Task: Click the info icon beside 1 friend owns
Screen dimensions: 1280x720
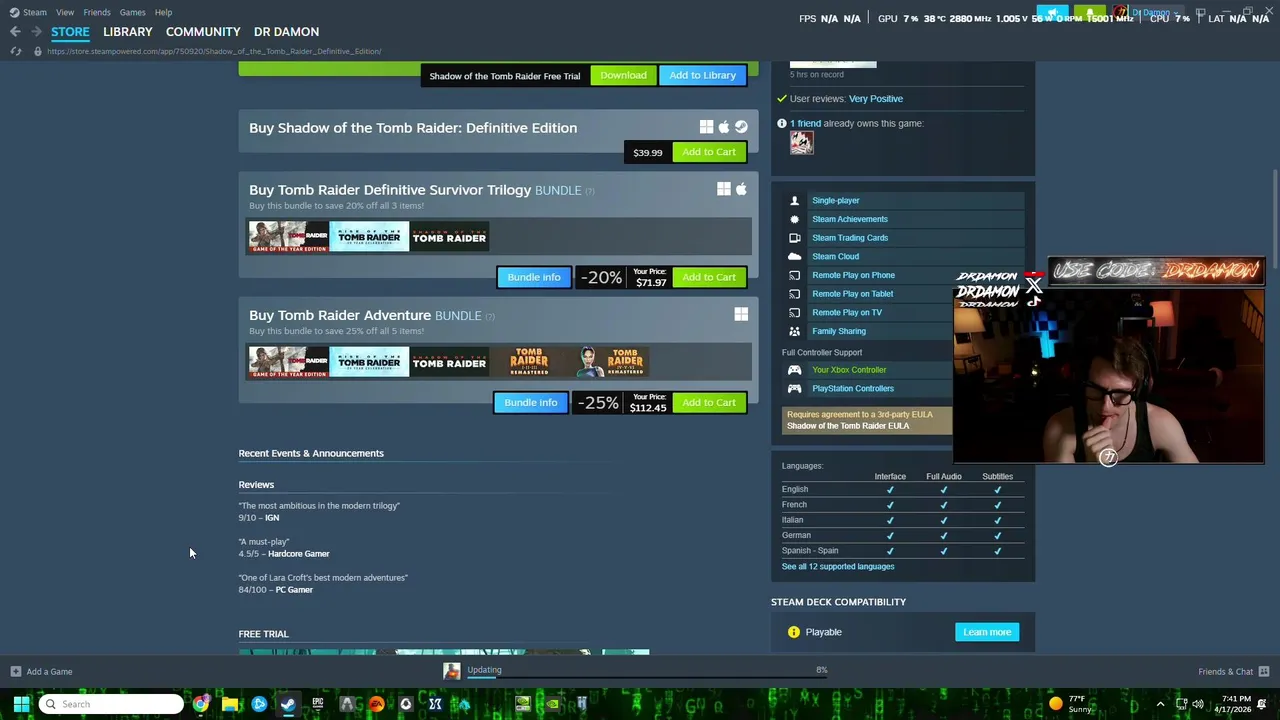Action: (782, 123)
